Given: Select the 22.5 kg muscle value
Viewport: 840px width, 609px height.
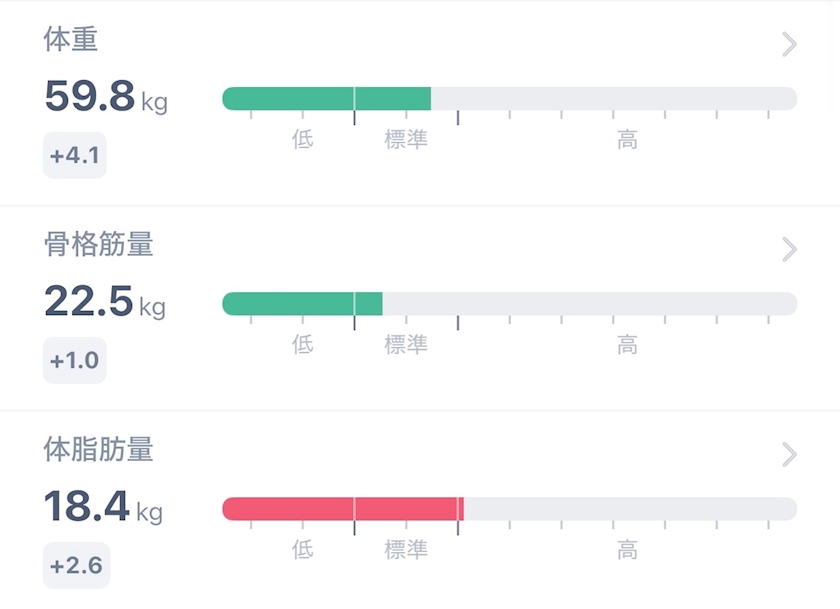Looking at the screenshot, I should coord(104,301).
